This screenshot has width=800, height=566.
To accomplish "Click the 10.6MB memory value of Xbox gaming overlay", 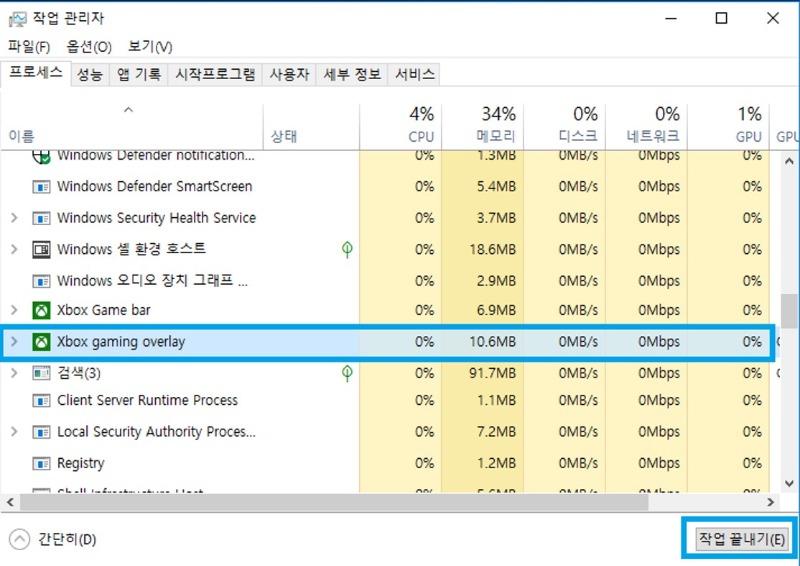I will click(492, 342).
